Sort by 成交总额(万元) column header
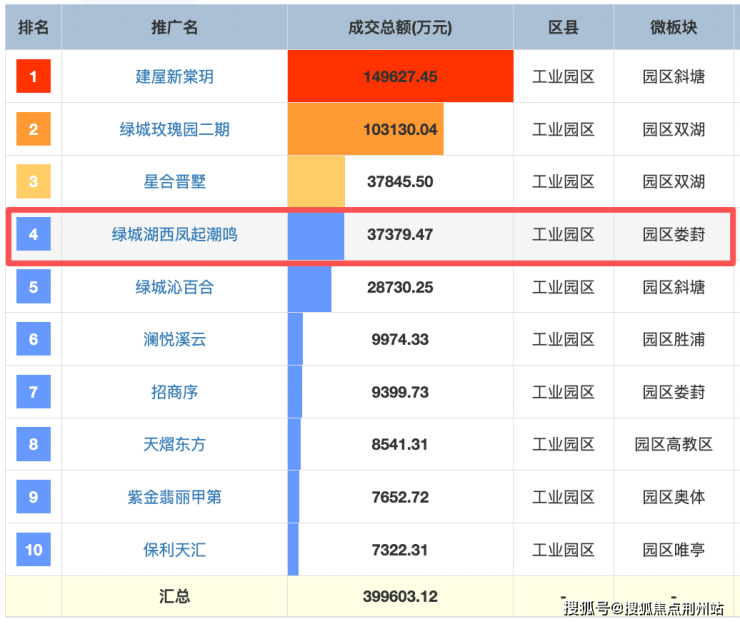Screen dimensions: 740x624 [x=400, y=27]
